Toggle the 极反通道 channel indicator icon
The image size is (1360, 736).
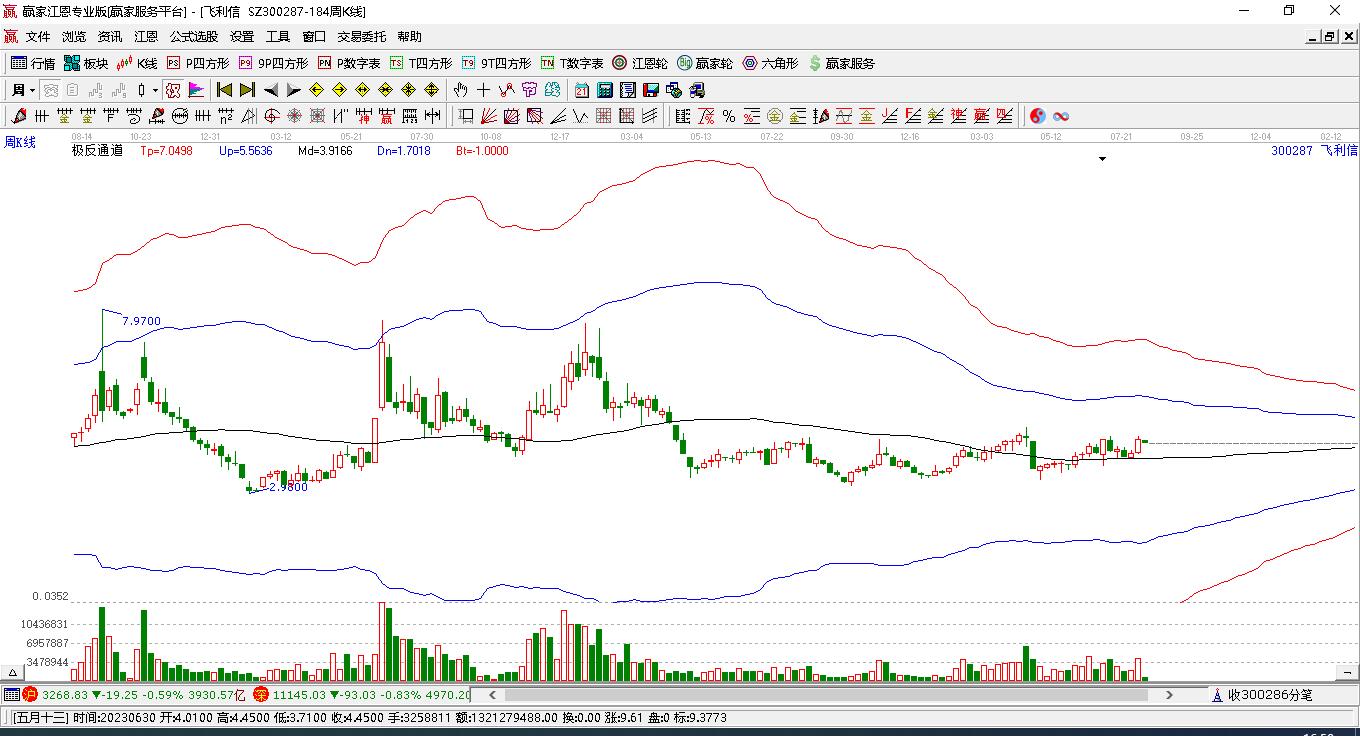click(173, 90)
